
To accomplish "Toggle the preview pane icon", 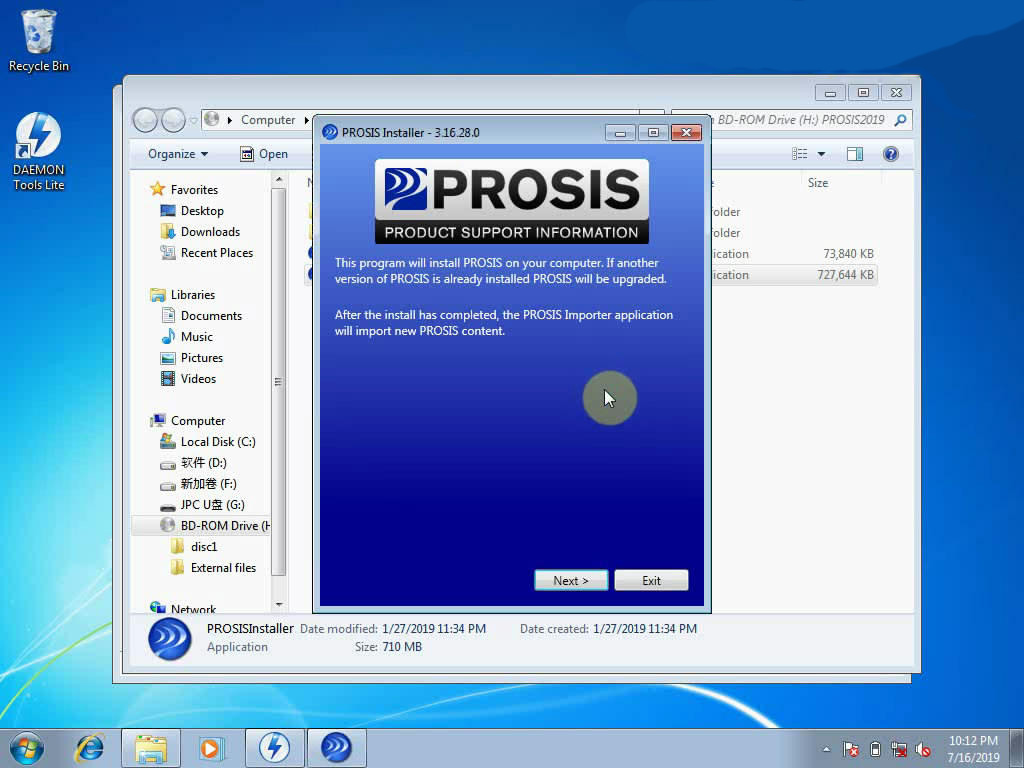I will pos(855,154).
